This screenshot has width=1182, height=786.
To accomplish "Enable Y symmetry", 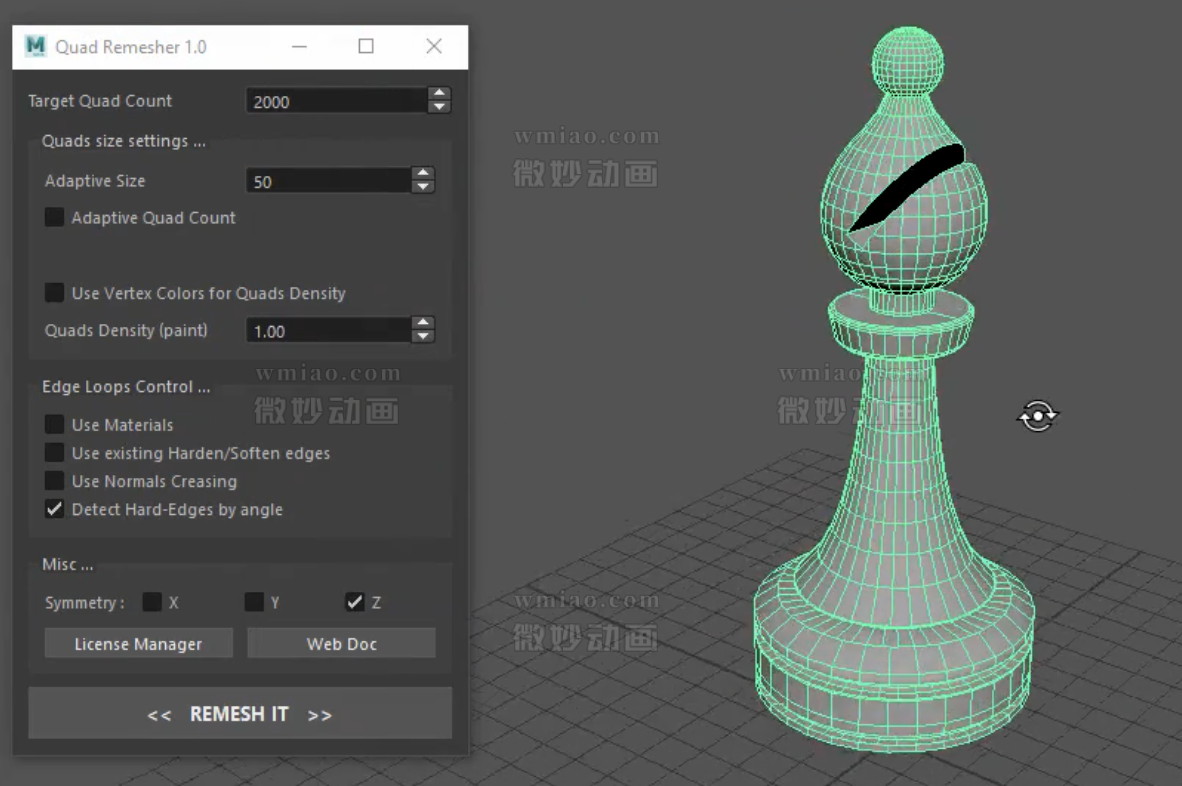I will point(253,602).
